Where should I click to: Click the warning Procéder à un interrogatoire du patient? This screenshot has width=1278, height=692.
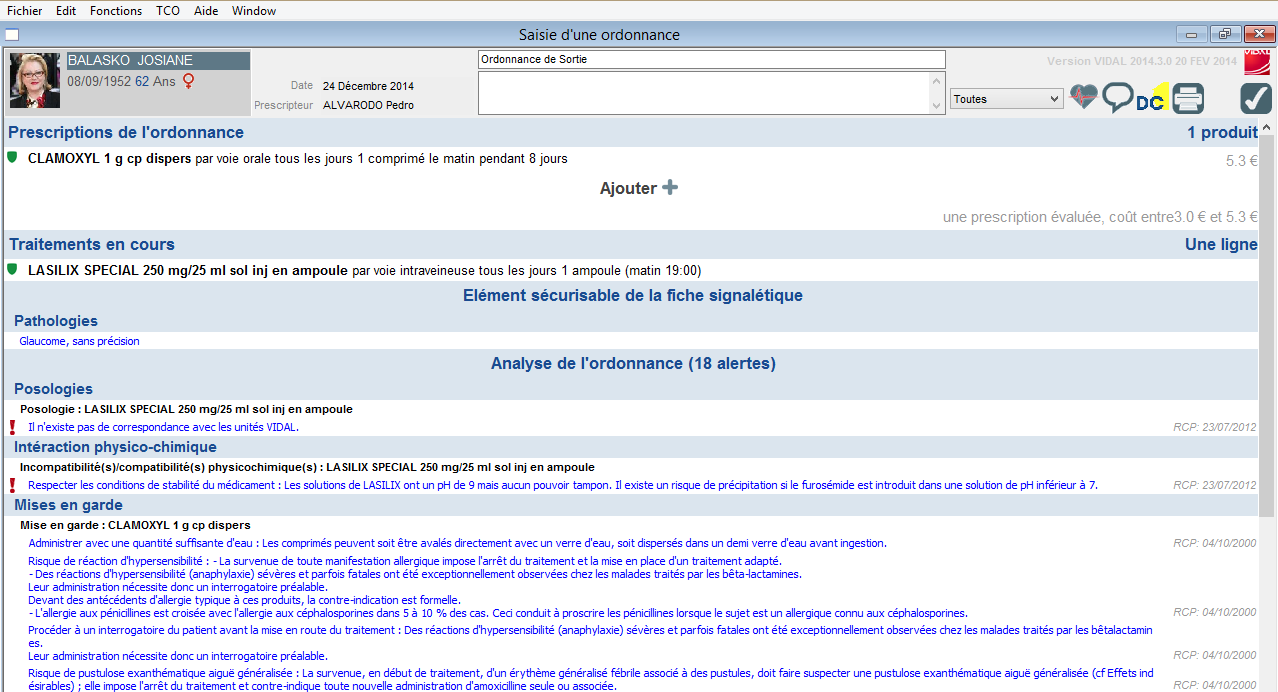[590, 643]
